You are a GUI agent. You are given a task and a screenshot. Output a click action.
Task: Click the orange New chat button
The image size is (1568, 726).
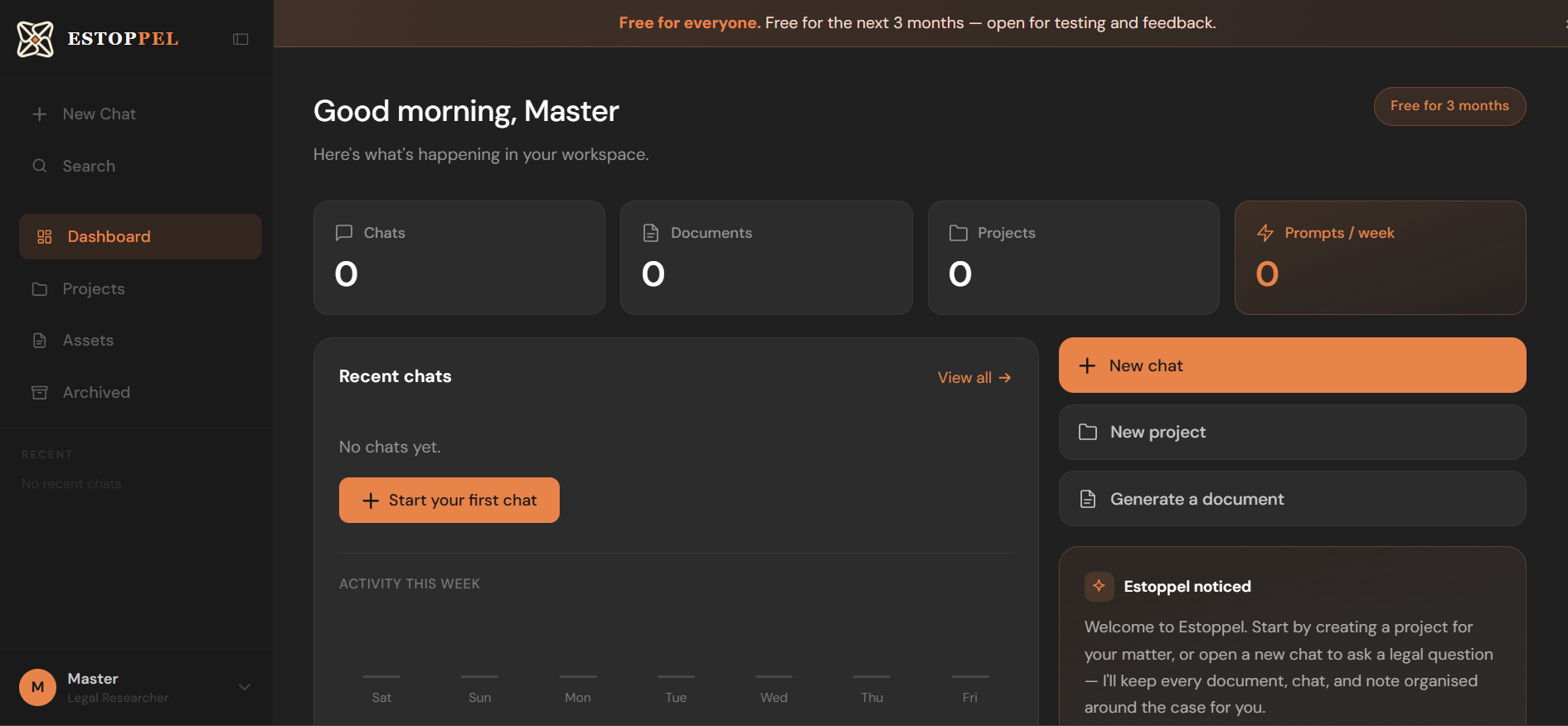pos(1292,365)
